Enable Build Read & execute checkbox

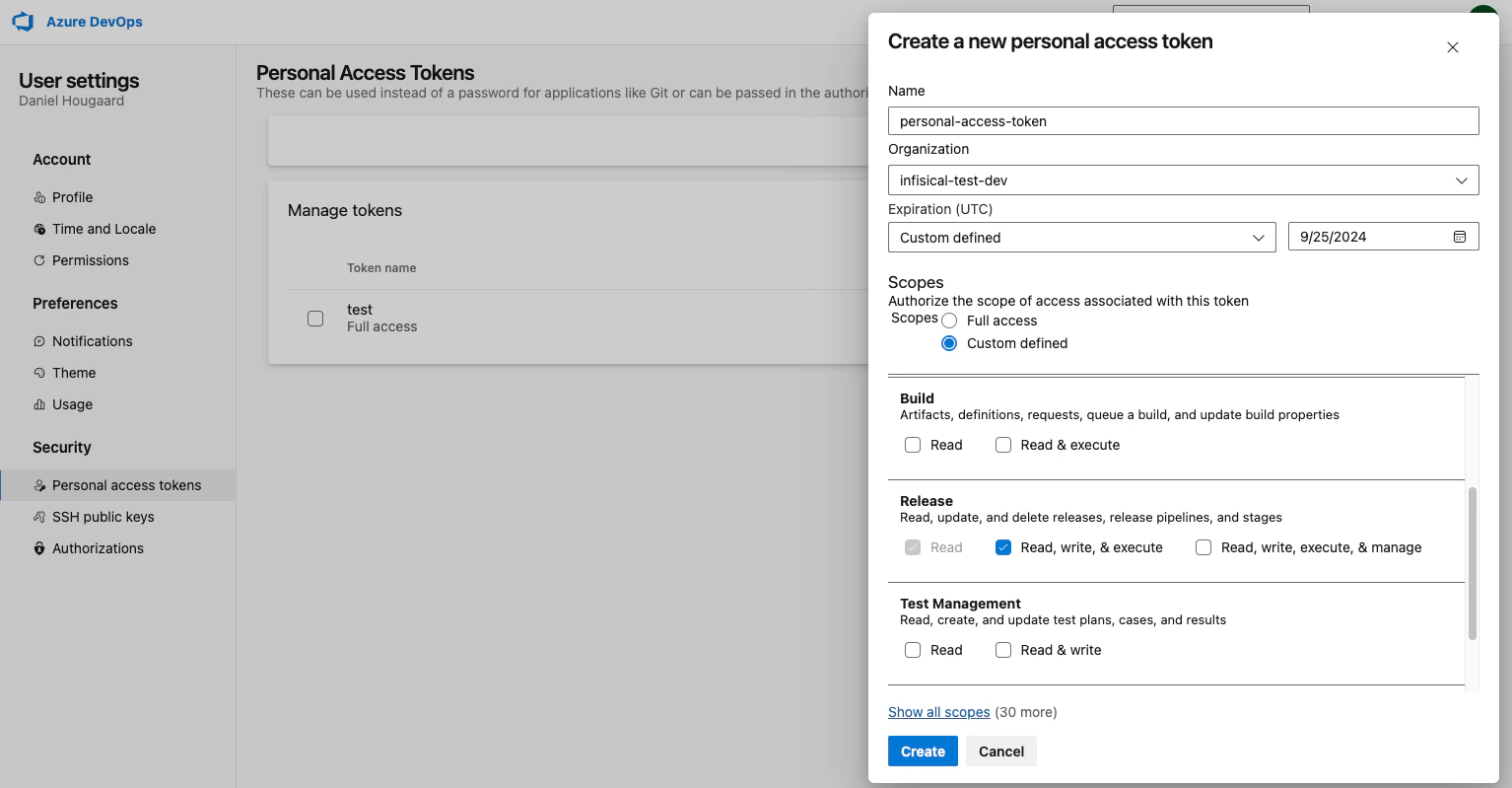pos(1003,445)
